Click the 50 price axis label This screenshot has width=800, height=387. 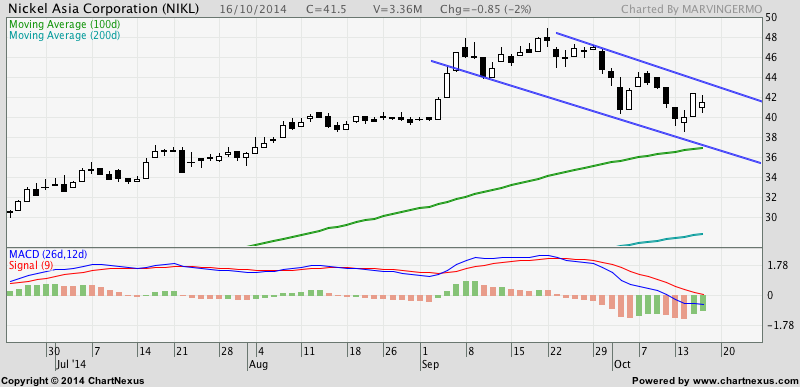[771, 18]
